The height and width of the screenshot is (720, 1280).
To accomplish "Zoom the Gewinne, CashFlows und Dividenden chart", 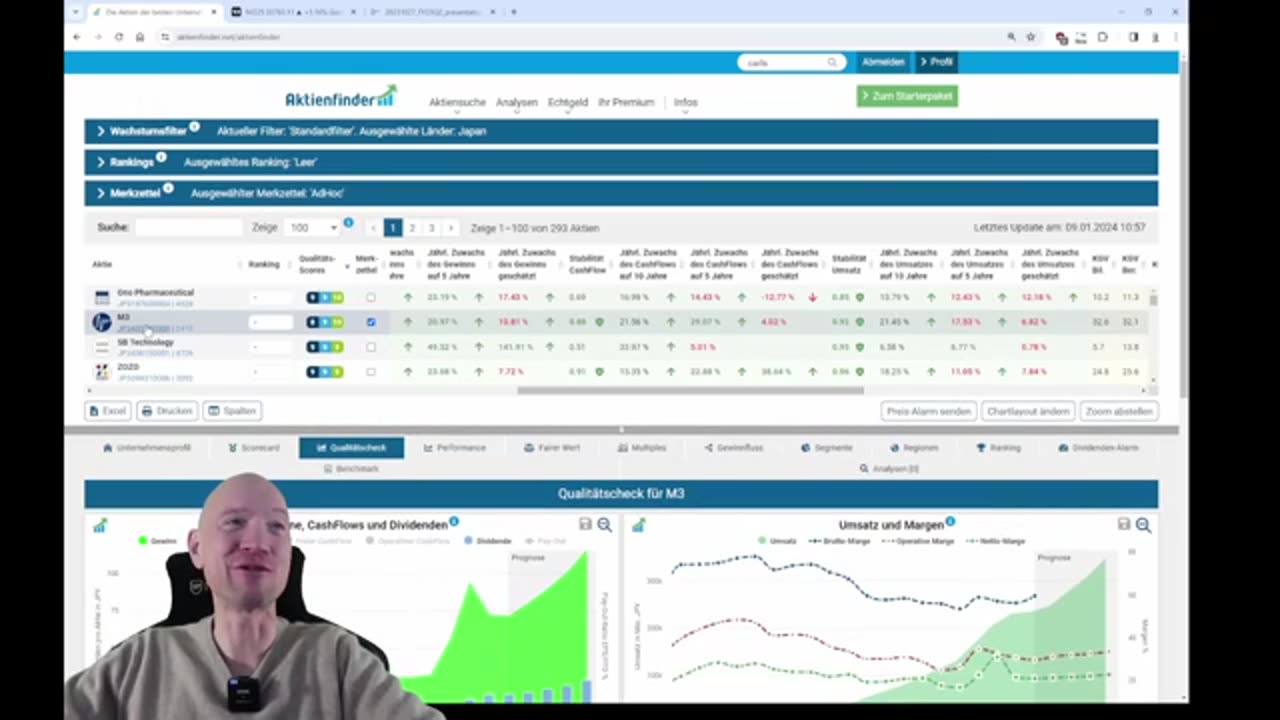I will [x=605, y=525].
